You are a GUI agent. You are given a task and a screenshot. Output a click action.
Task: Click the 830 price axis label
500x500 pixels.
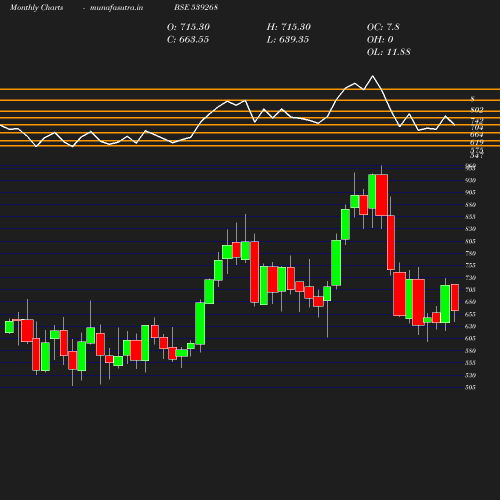[x=470, y=229]
